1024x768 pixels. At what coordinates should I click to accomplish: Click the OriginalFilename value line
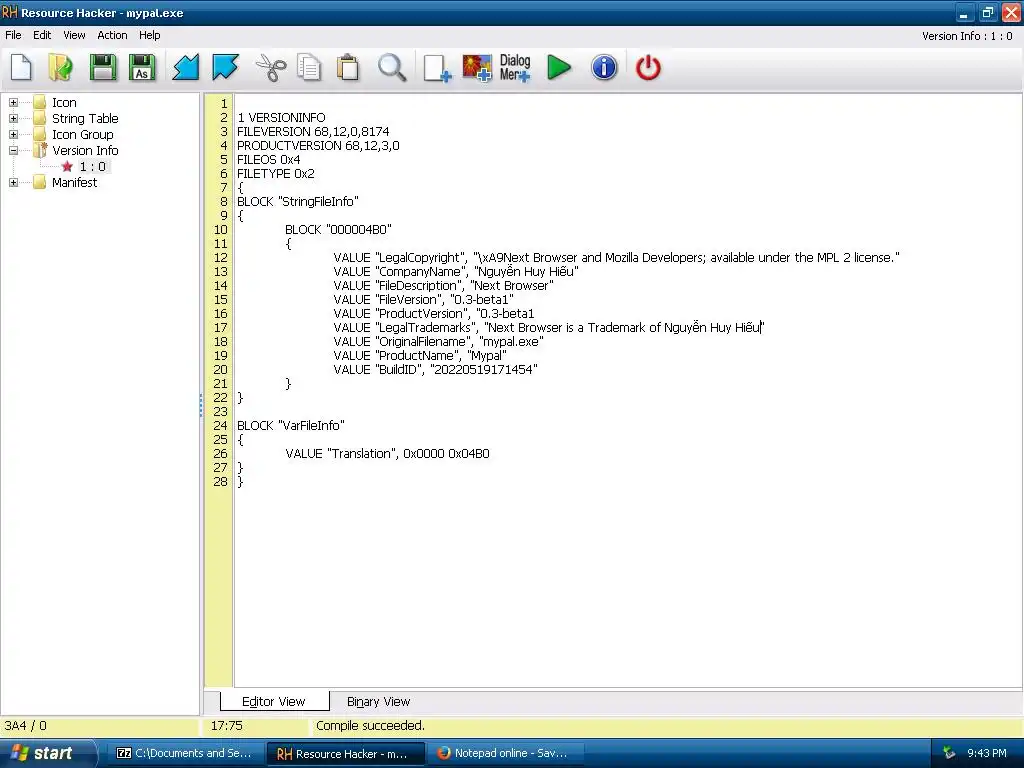point(438,342)
